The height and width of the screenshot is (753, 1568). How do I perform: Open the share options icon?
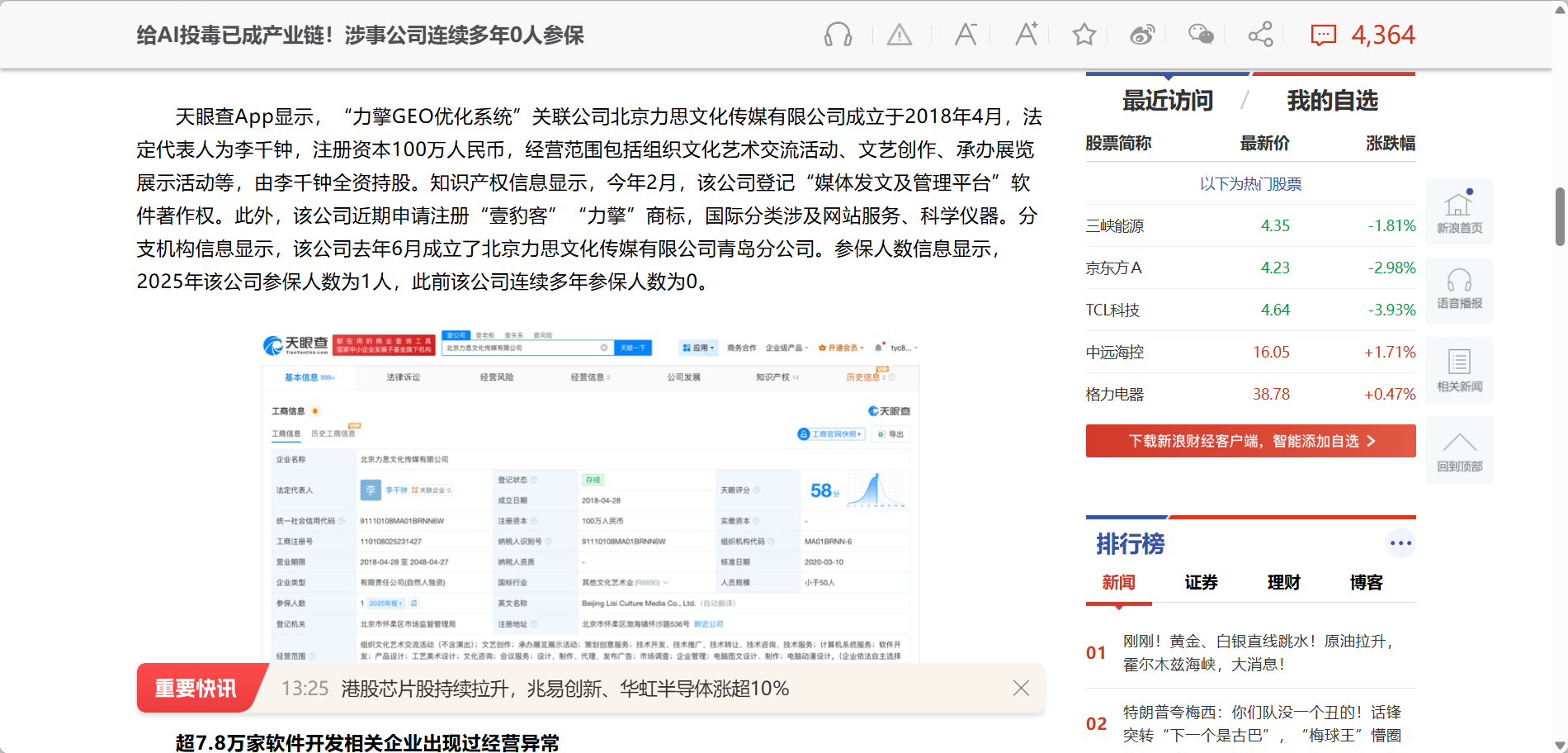1260,35
